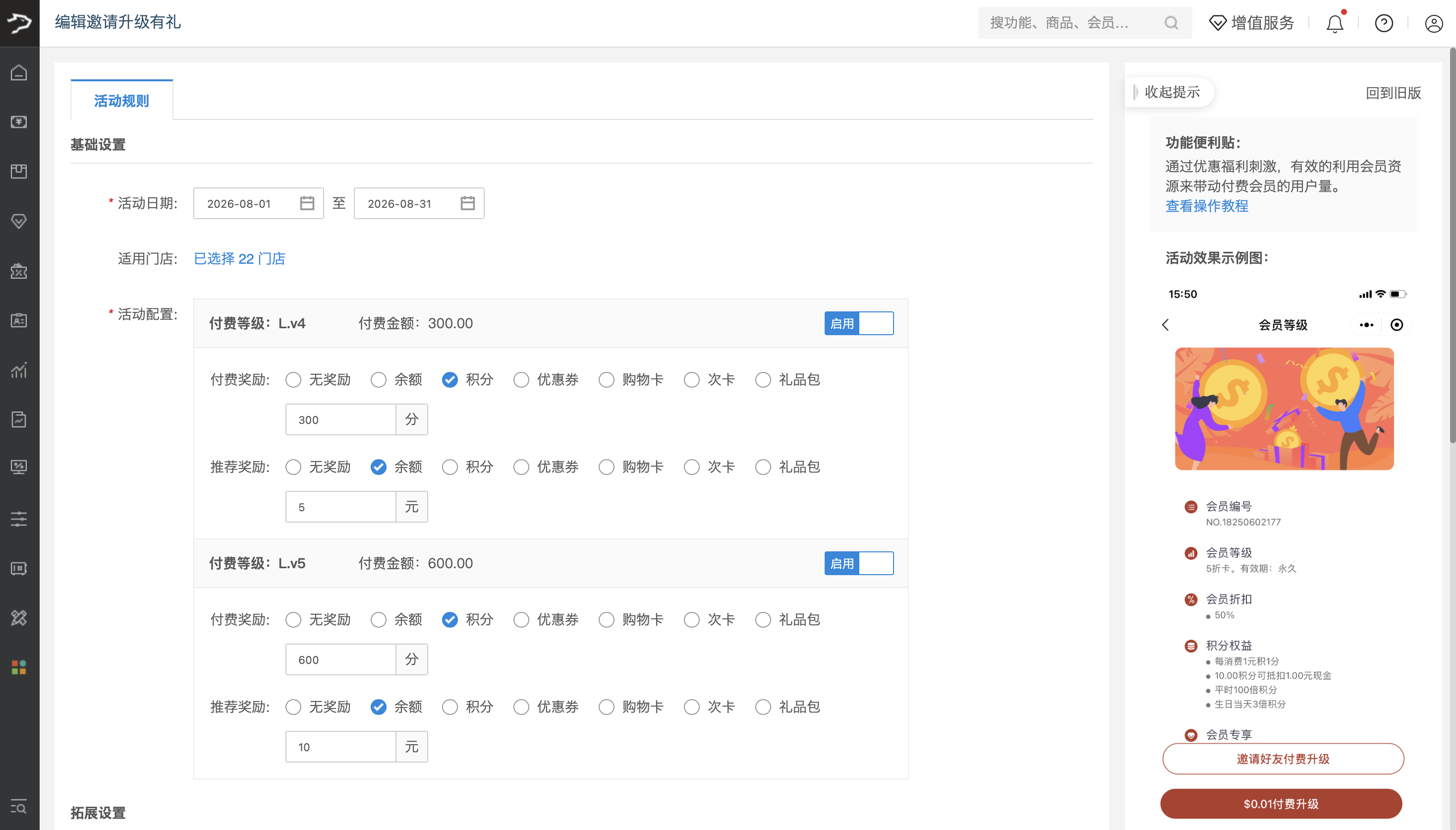The height and width of the screenshot is (830, 1456).
Task: Click the 会员折扣 entry in preview
Action: [1219, 606]
